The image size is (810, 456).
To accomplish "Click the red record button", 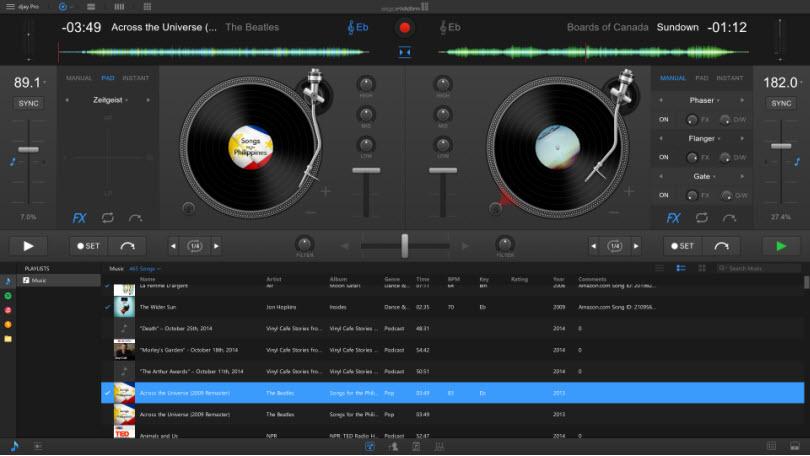I will pos(404,27).
